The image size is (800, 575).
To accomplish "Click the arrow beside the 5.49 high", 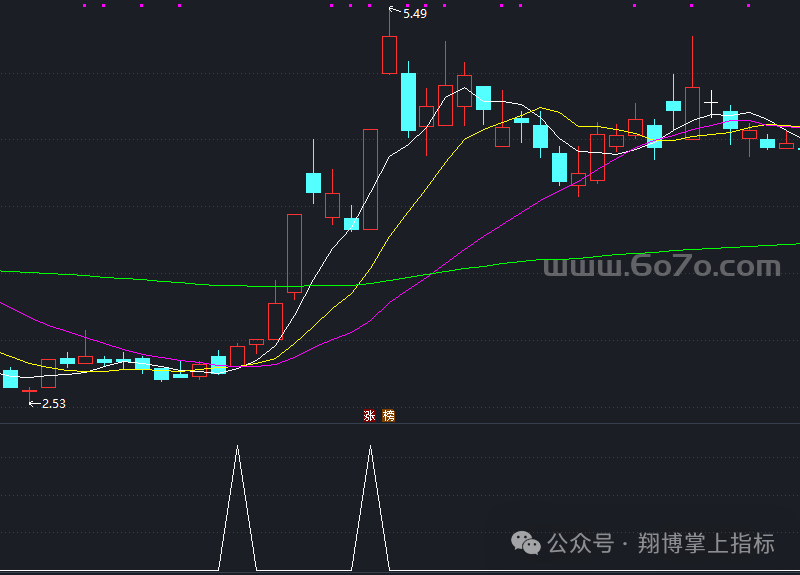I will (x=393, y=11).
